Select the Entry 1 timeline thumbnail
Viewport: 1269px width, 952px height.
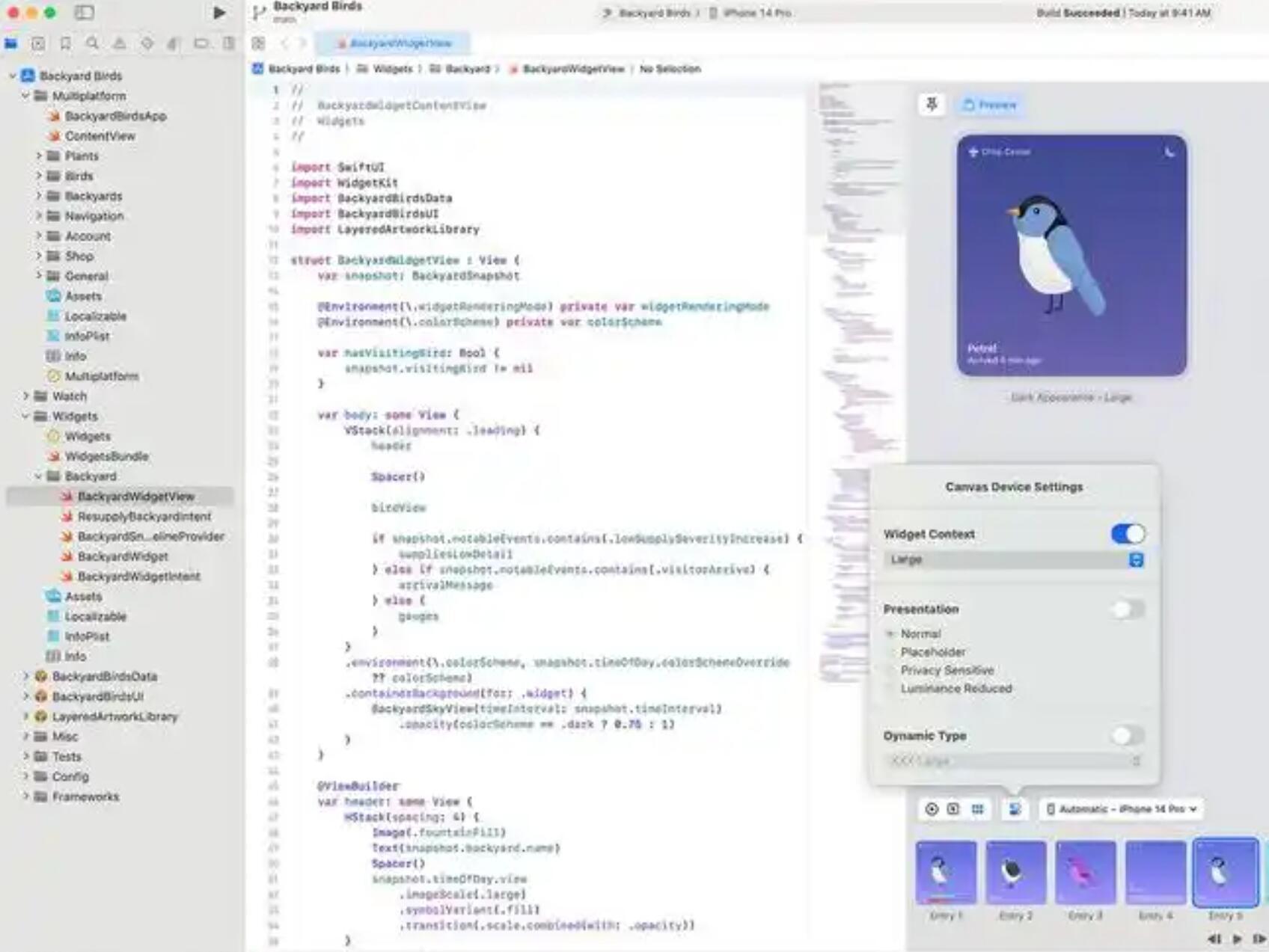[x=947, y=873]
